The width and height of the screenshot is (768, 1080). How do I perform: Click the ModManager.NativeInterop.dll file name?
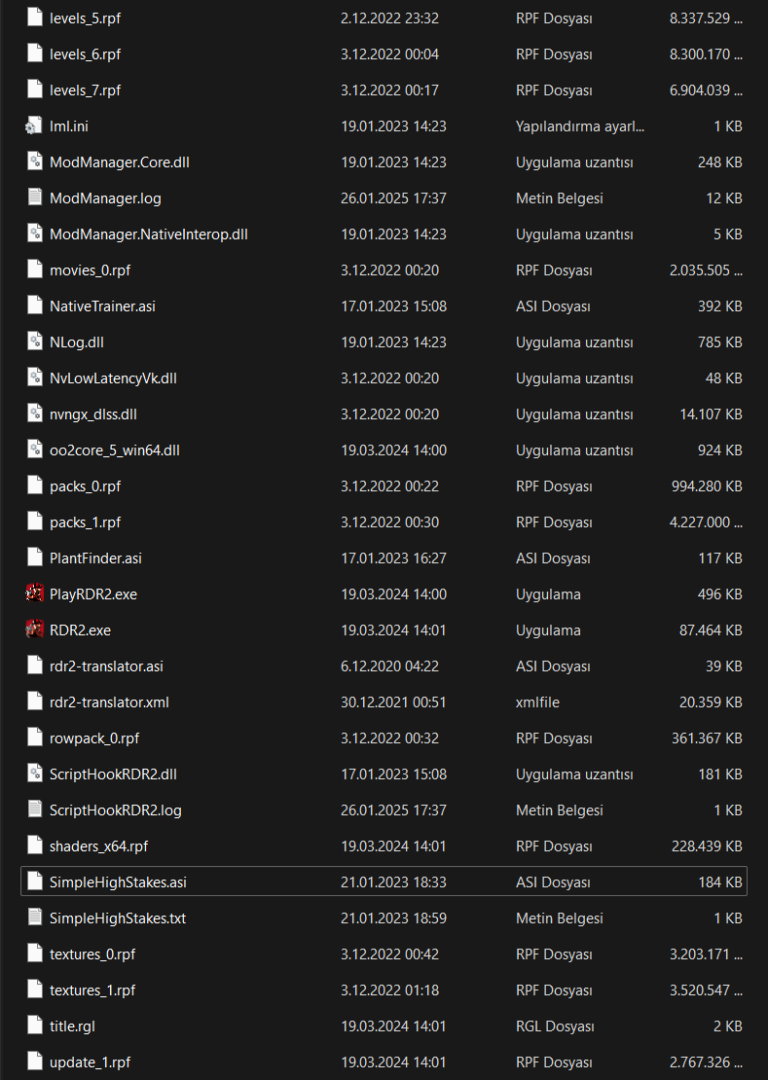pyautogui.click(x=148, y=234)
